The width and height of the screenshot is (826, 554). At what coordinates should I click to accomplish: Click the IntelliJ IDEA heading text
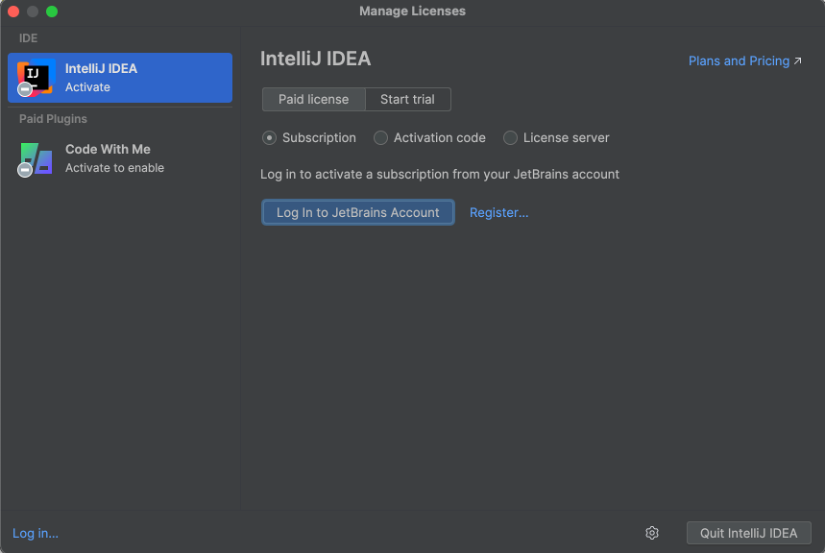point(316,58)
